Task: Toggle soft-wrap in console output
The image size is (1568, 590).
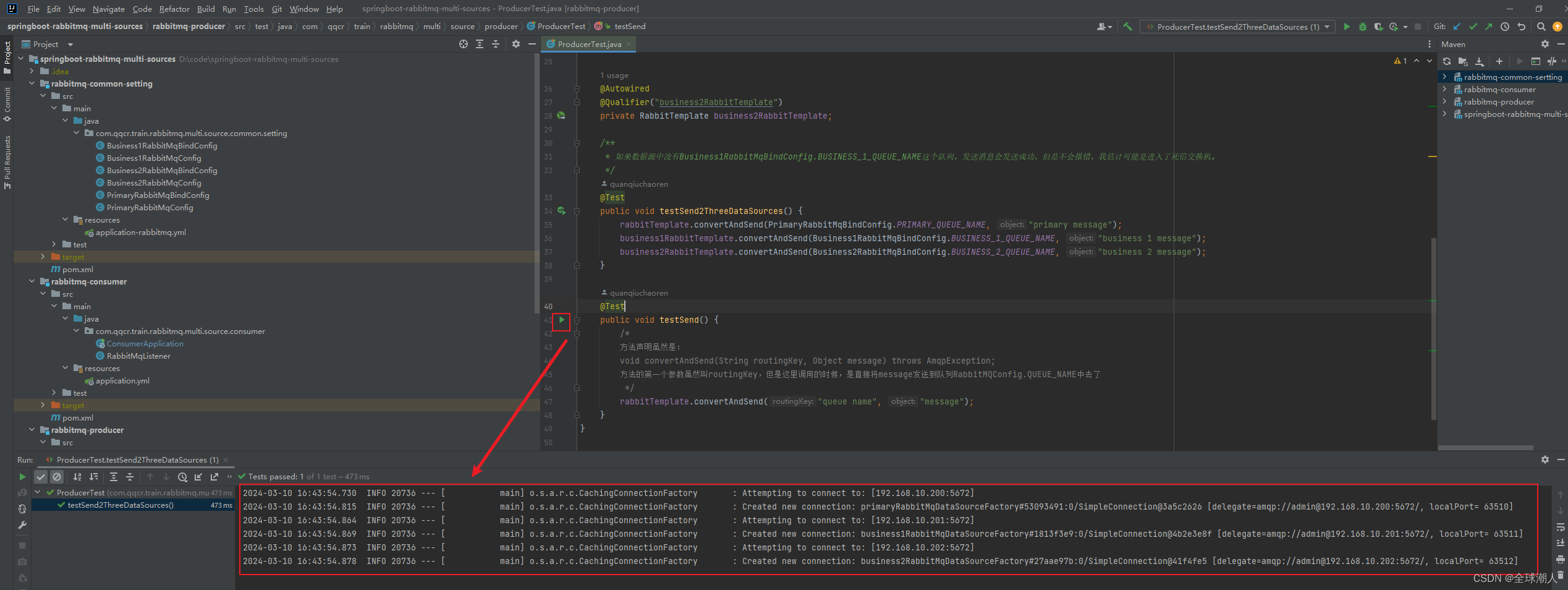Action: coord(1561,527)
